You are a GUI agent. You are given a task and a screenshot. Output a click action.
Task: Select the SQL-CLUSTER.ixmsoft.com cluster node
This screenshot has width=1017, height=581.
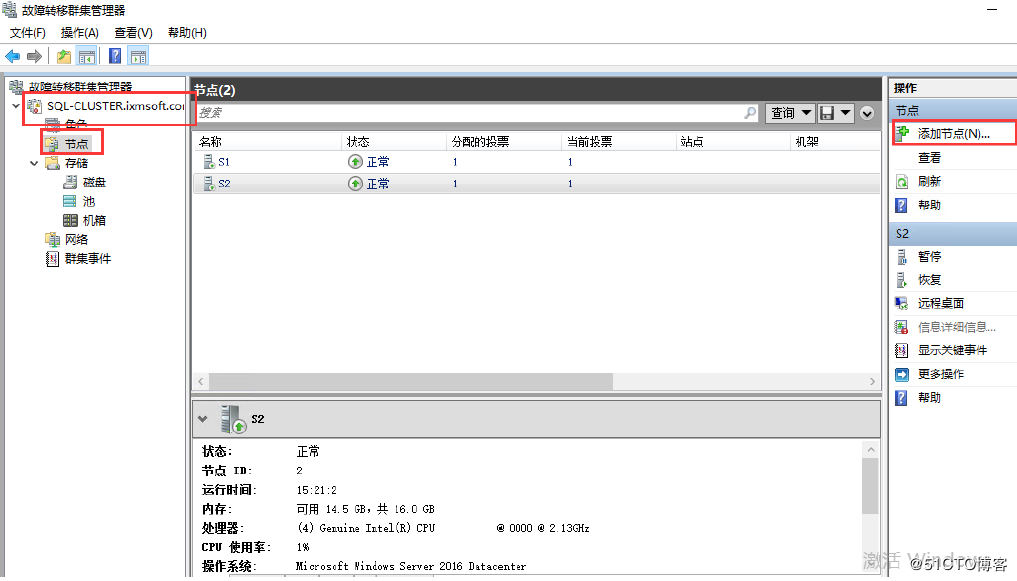(115, 106)
